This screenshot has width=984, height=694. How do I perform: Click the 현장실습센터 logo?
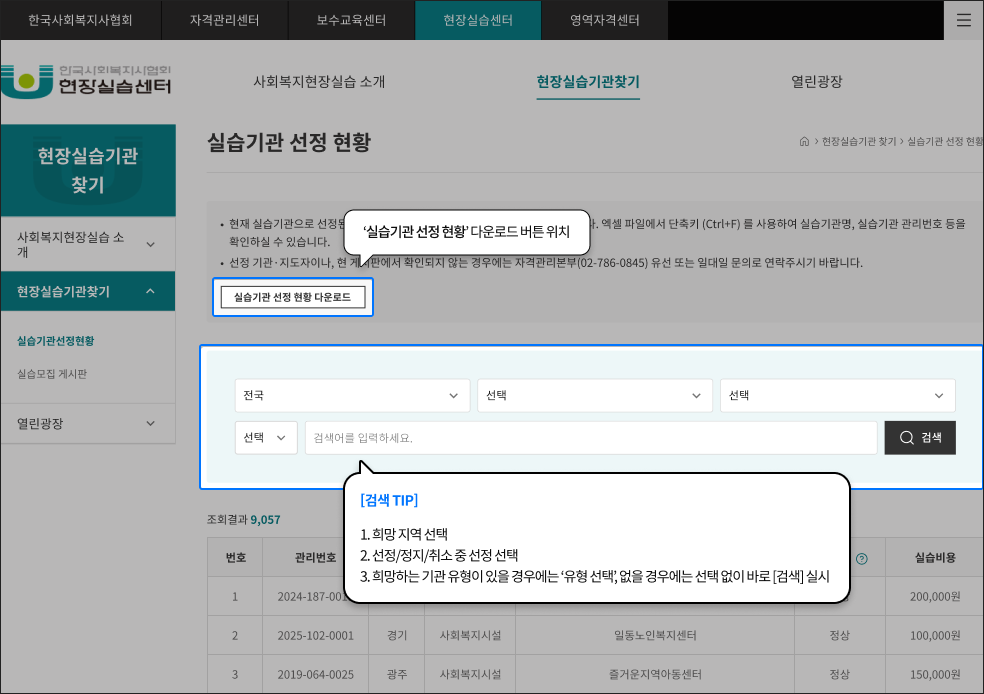[x=86, y=81]
